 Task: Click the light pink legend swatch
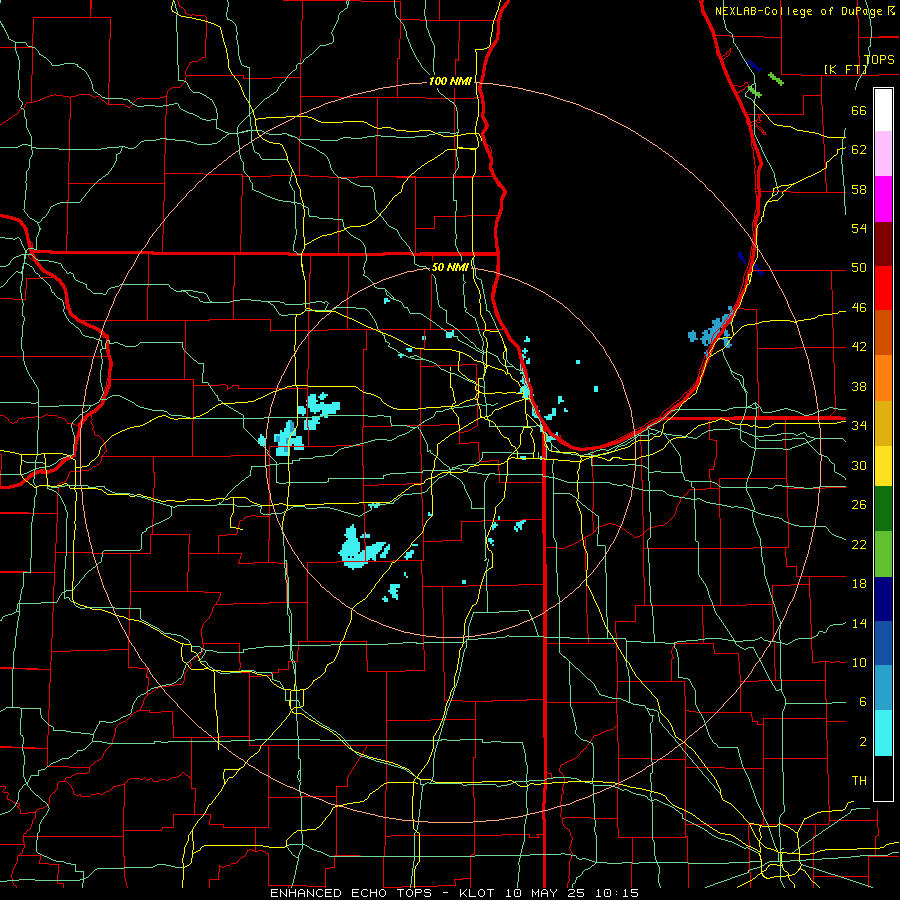point(883,154)
